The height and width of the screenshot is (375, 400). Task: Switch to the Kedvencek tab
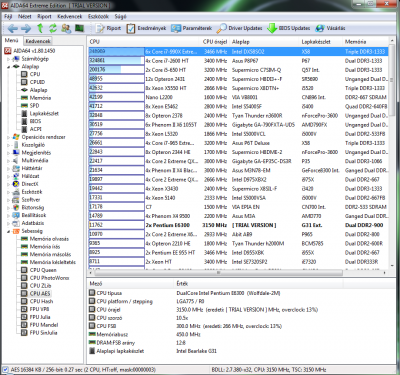coord(38,41)
